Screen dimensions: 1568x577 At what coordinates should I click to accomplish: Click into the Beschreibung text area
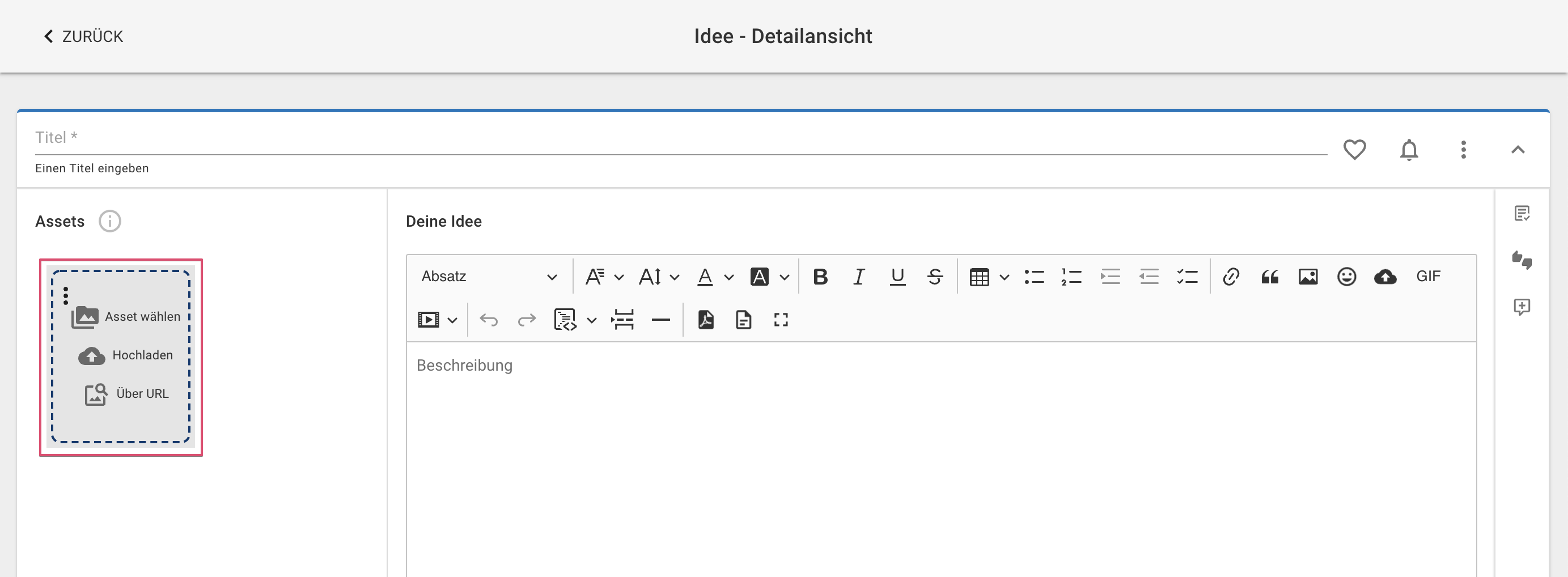941,460
